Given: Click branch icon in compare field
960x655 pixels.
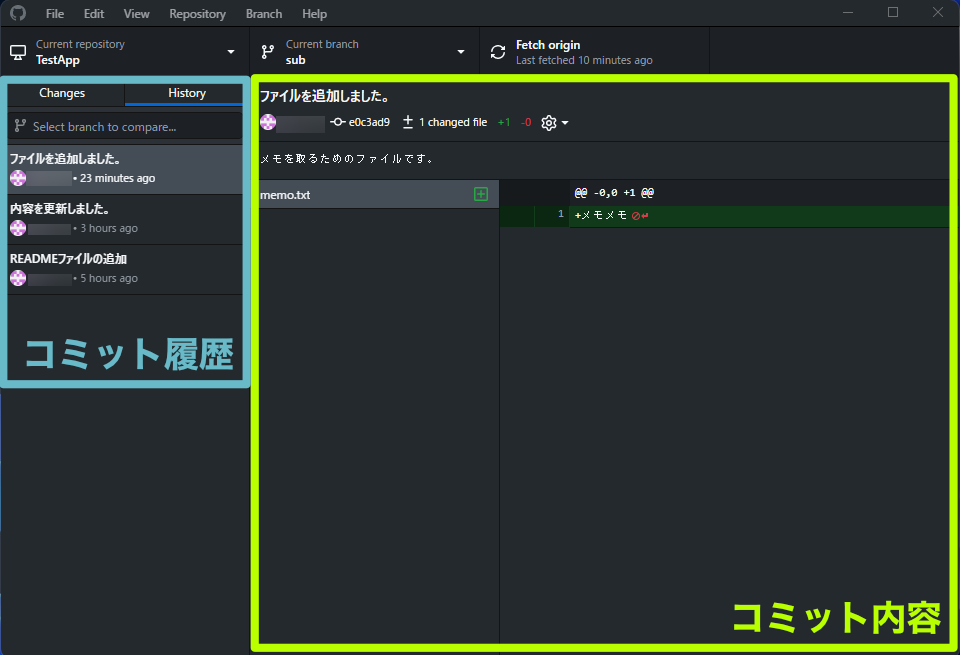Looking at the screenshot, I should 20,125.
